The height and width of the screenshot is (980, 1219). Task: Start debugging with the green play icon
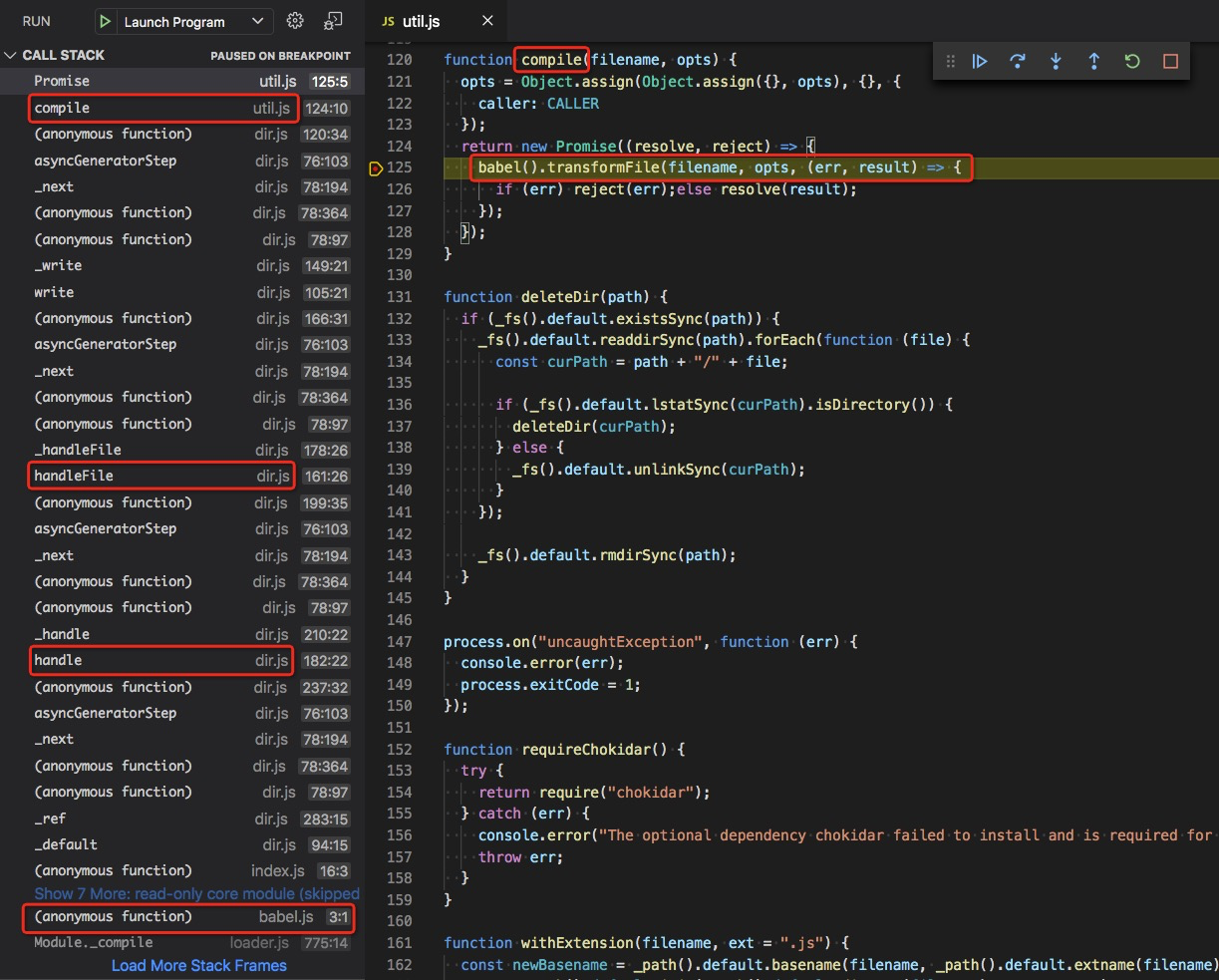coord(105,21)
